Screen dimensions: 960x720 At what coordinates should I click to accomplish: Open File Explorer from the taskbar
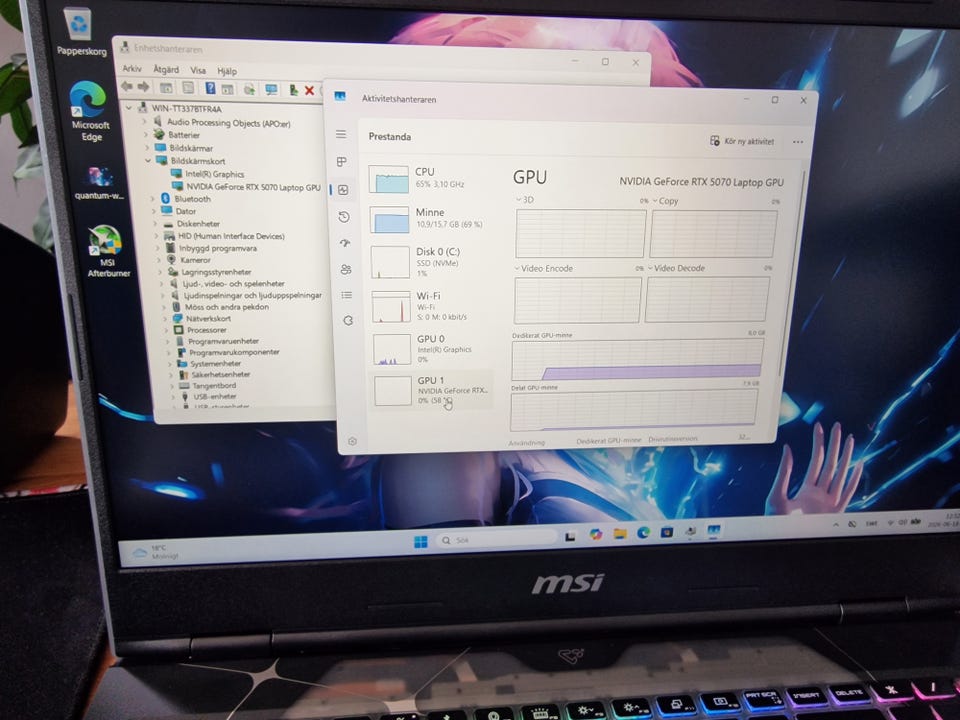620,534
